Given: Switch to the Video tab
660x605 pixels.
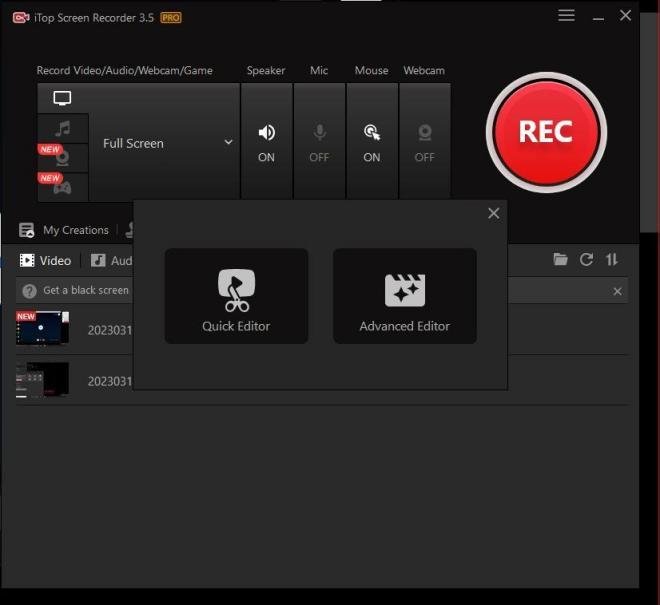Looking at the screenshot, I should click(x=46, y=260).
